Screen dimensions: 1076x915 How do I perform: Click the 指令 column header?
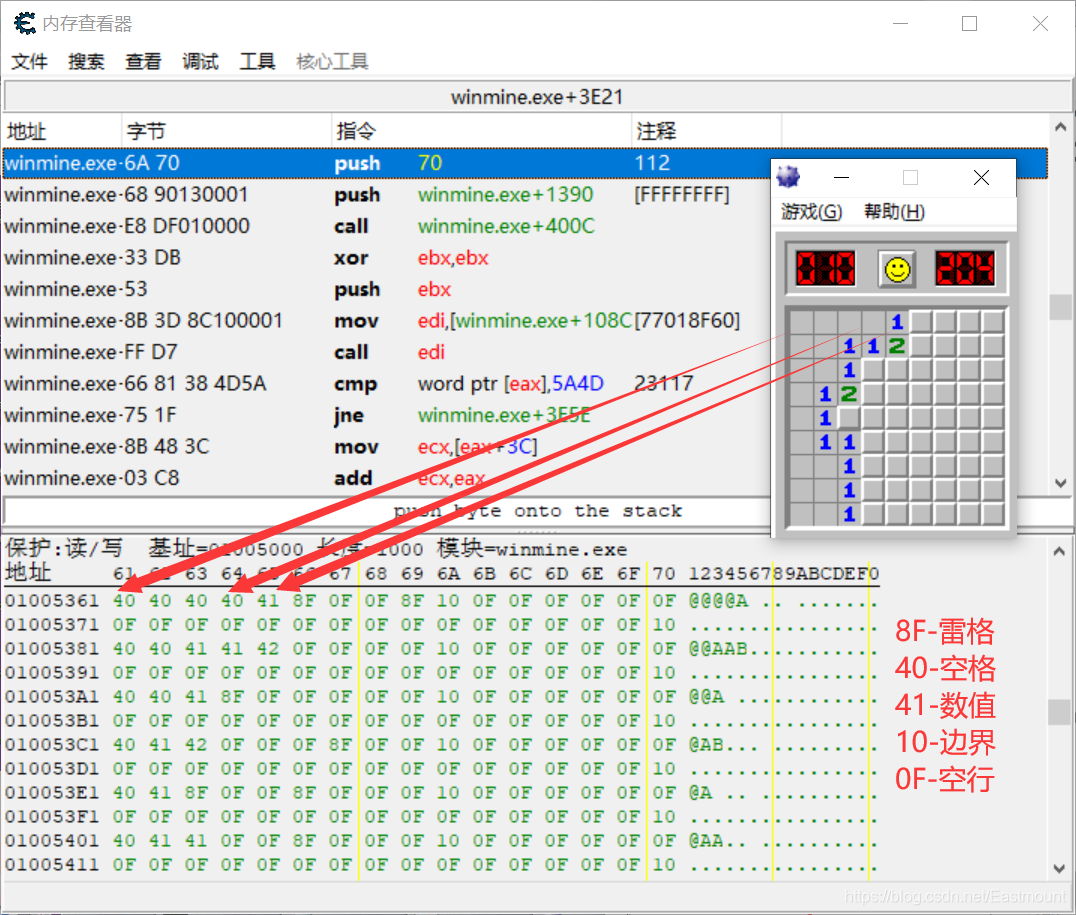pos(481,130)
